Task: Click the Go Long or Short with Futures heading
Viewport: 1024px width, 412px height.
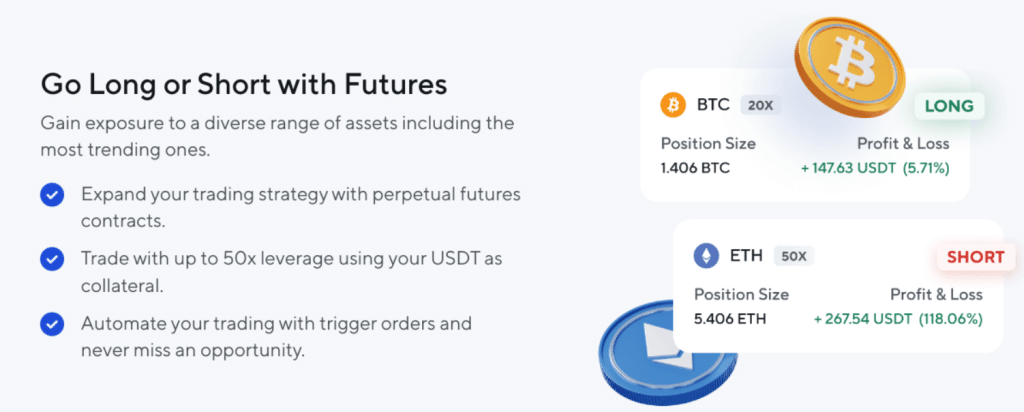Action: click(x=244, y=84)
